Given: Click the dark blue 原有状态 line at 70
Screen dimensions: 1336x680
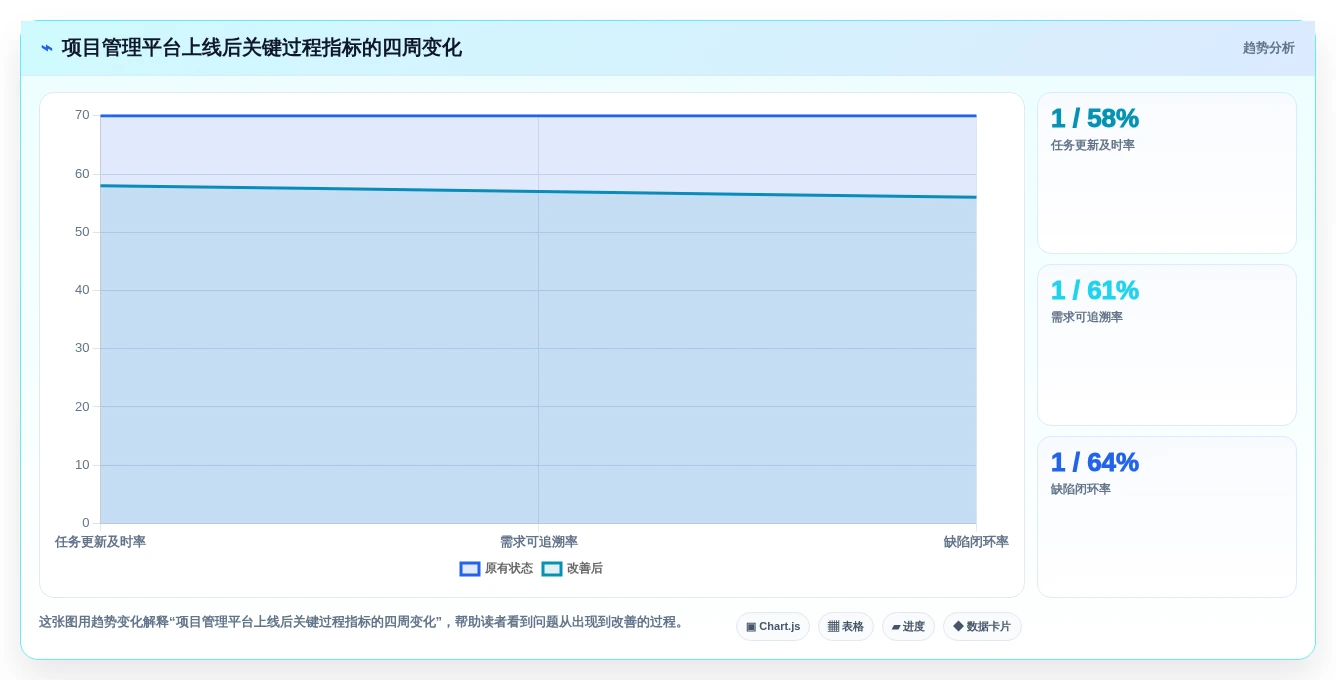Looking at the screenshot, I should [x=538, y=116].
